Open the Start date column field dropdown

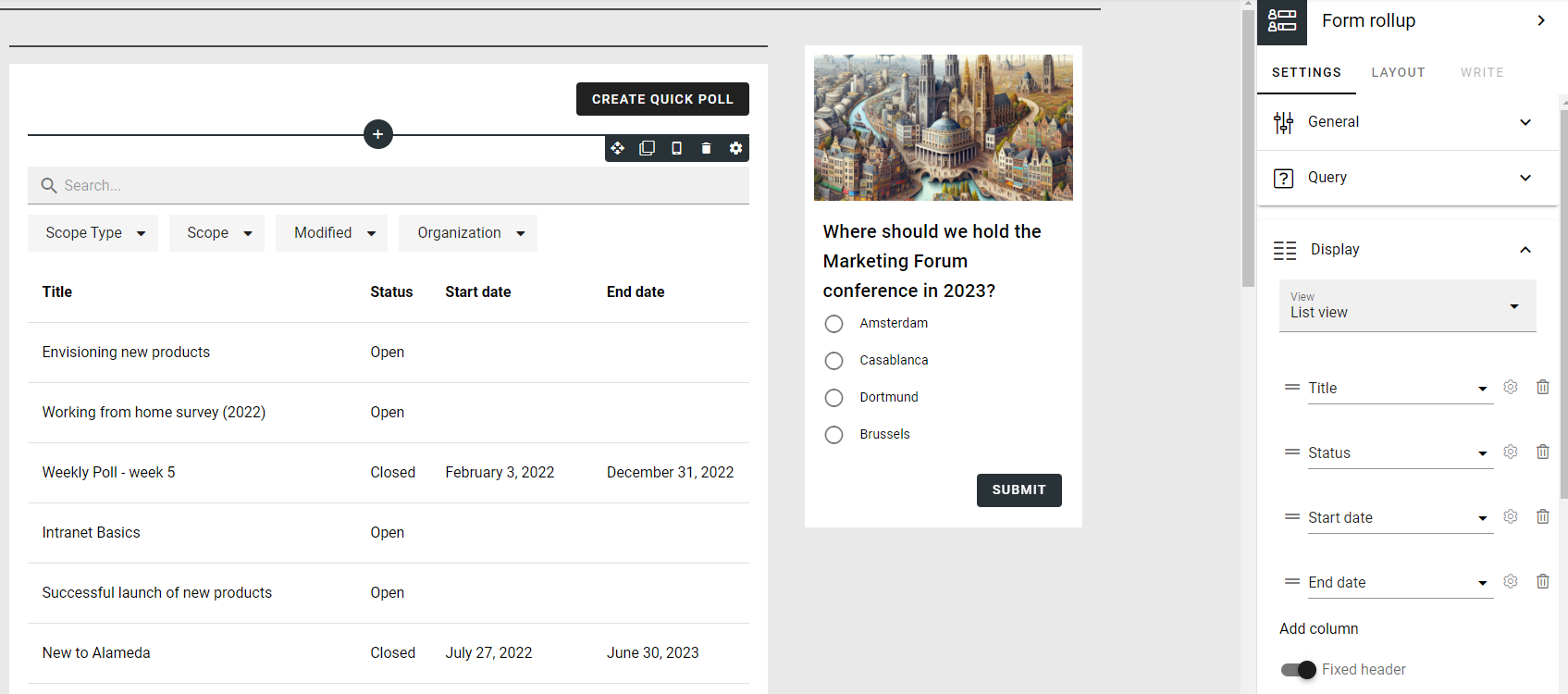tap(1401, 518)
